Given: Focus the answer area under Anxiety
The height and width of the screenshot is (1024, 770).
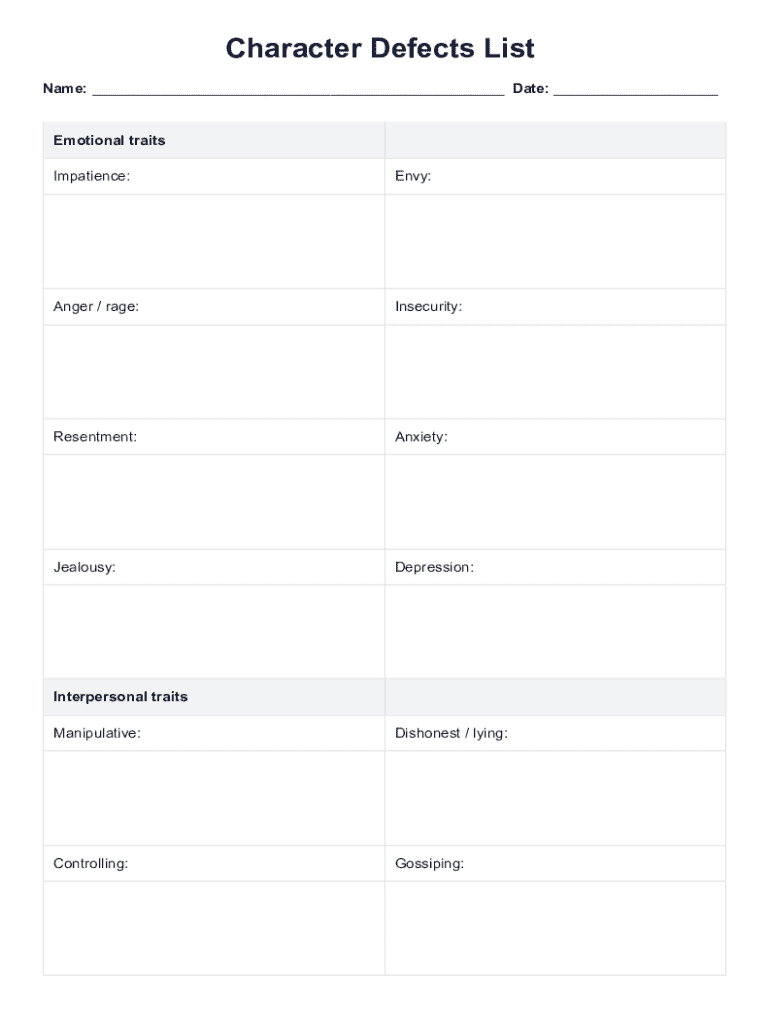Looking at the screenshot, I should click(x=555, y=501).
